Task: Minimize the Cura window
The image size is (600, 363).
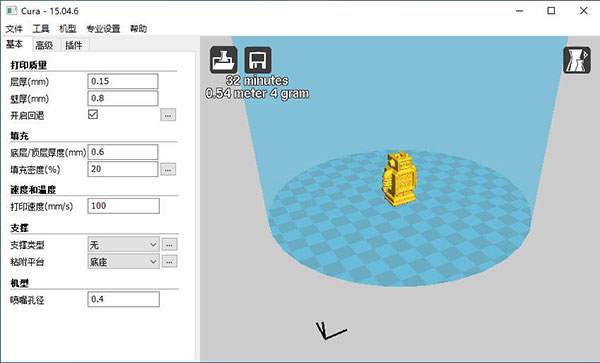Action: point(519,11)
